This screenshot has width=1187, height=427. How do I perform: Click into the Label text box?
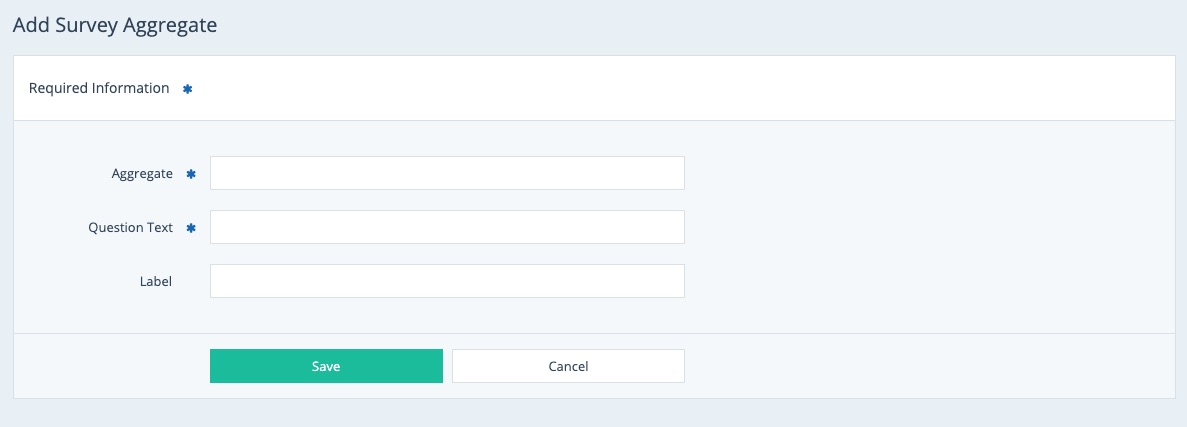tap(447, 281)
